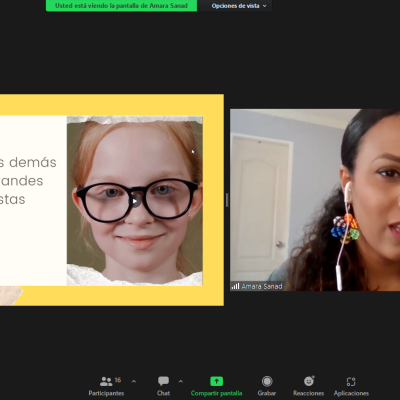400x400 pixels.
Task: Open the Opciones de vista dropdown
Action: click(239, 6)
